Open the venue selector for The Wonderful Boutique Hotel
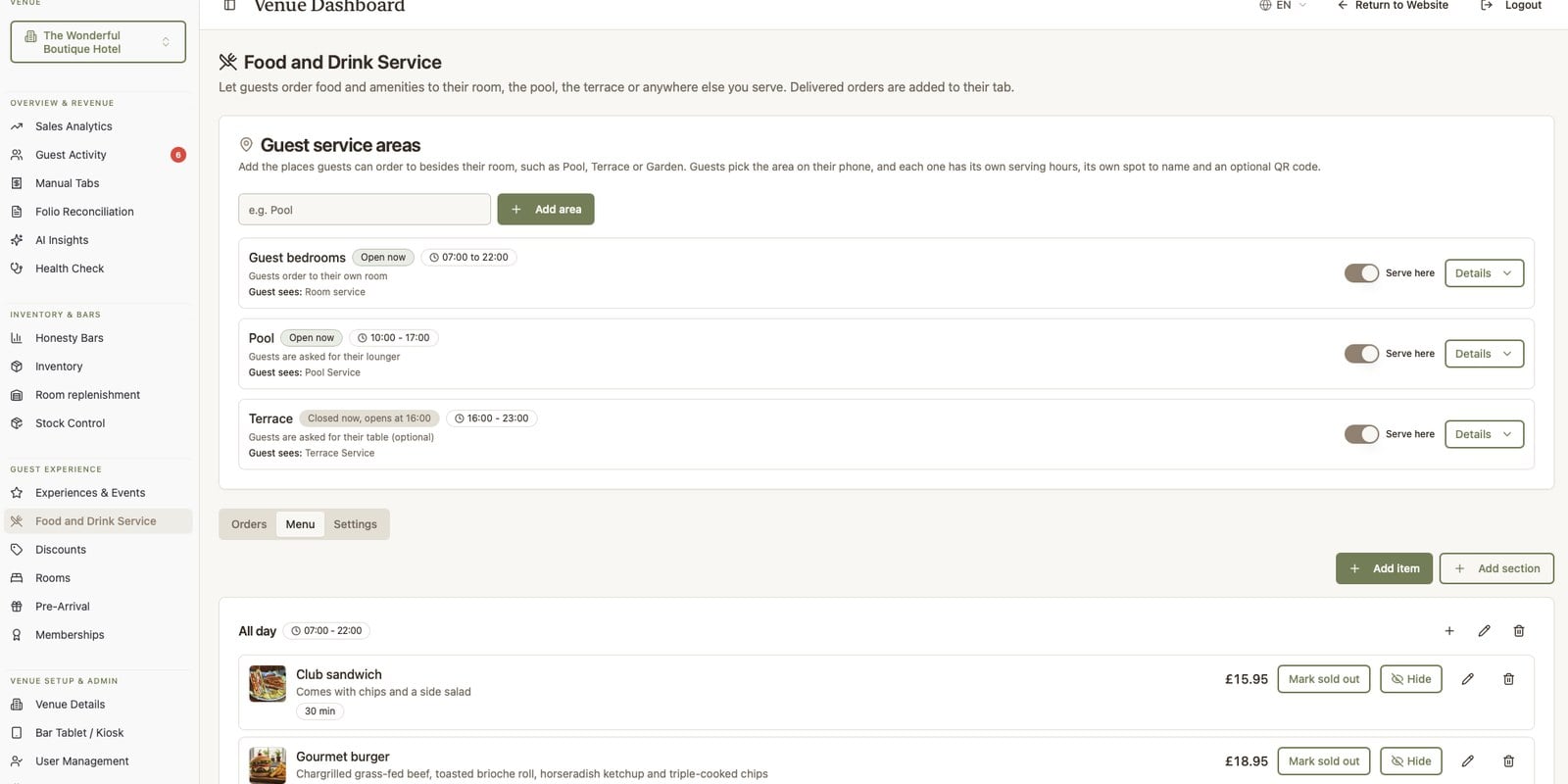1568x784 pixels. [x=98, y=42]
